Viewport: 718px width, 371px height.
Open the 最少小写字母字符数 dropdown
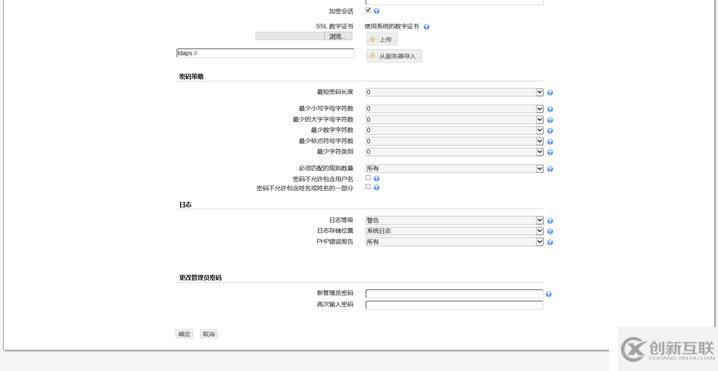(454, 109)
